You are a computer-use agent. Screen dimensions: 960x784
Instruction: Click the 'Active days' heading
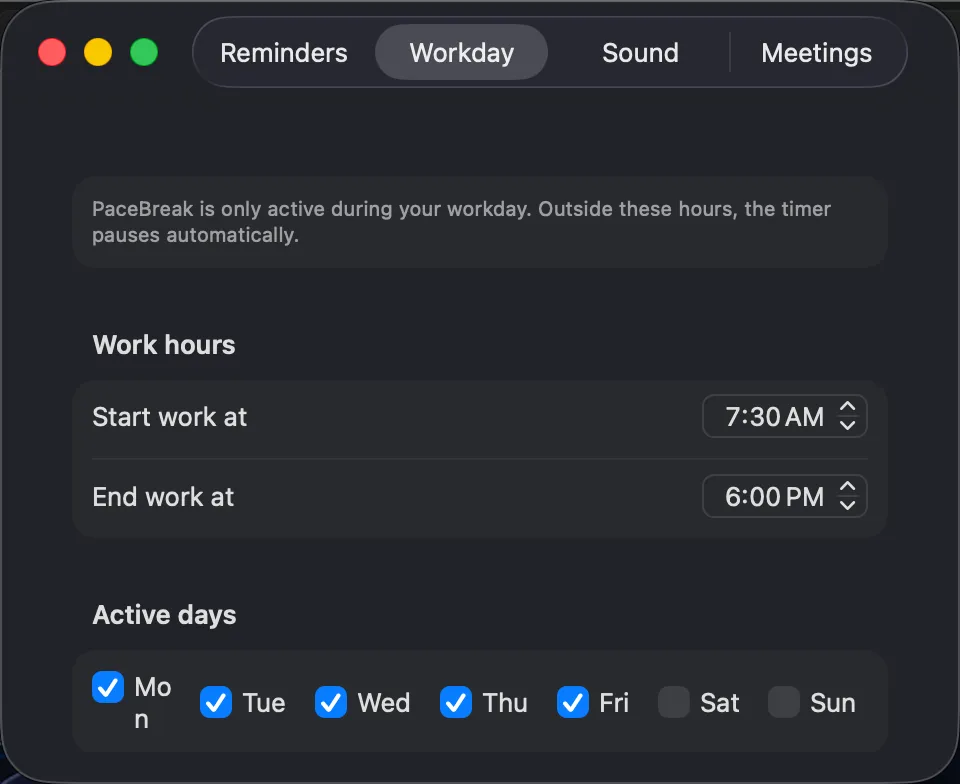pyautogui.click(x=164, y=615)
